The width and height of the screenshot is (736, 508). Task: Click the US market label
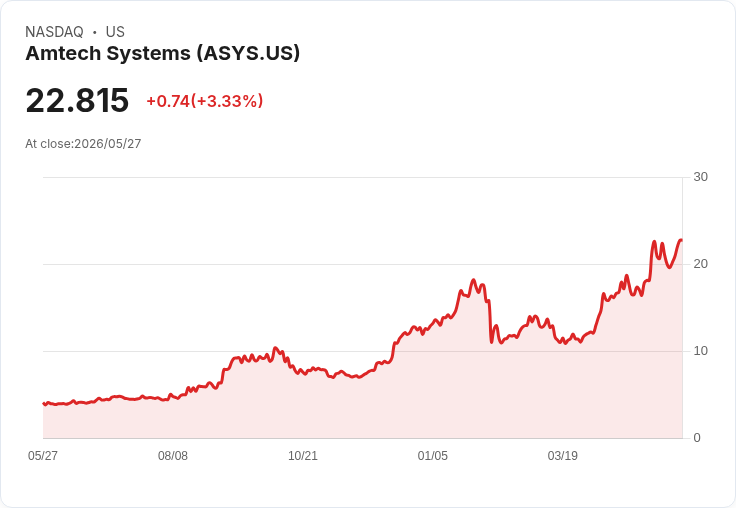click(115, 32)
